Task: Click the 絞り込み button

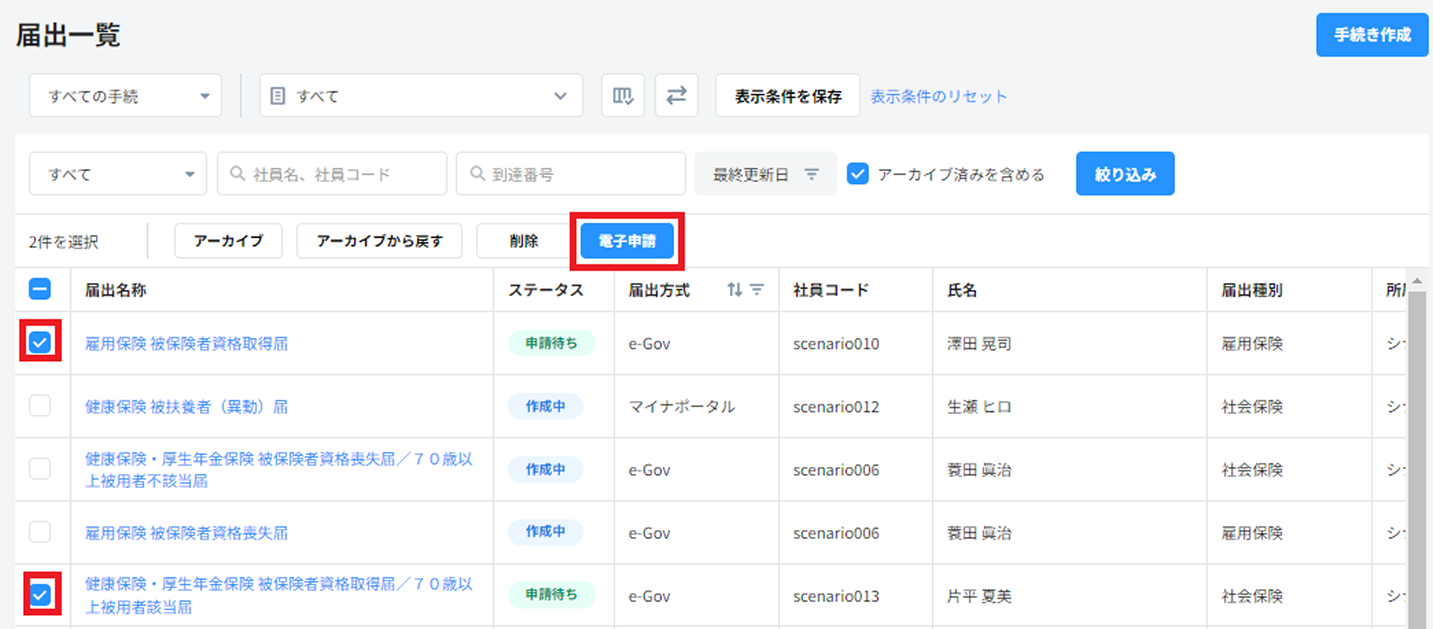Action: coord(1125,174)
